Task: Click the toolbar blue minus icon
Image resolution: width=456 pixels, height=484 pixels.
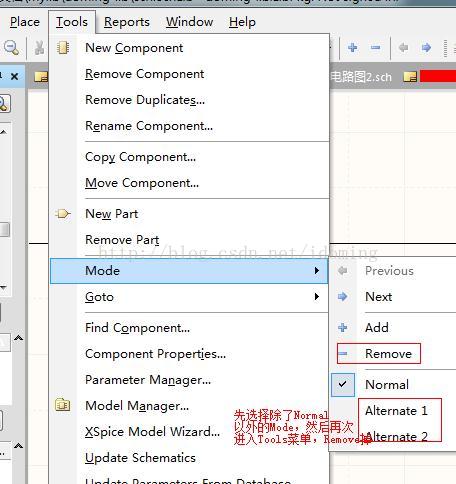Action: coord(376,48)
